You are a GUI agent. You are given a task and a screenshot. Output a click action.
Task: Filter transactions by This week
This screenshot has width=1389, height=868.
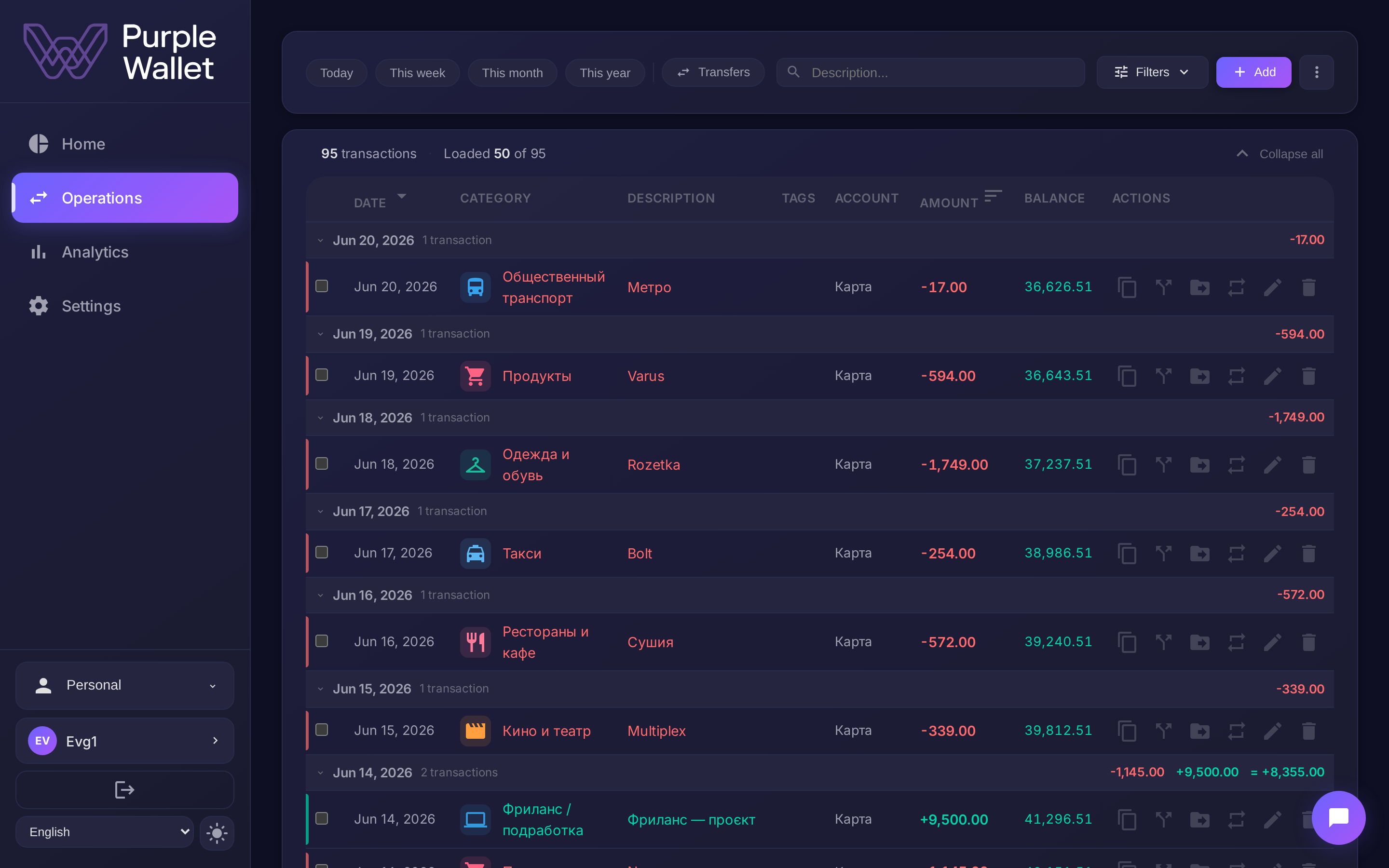pyautogui.click(x=417, y=73)
